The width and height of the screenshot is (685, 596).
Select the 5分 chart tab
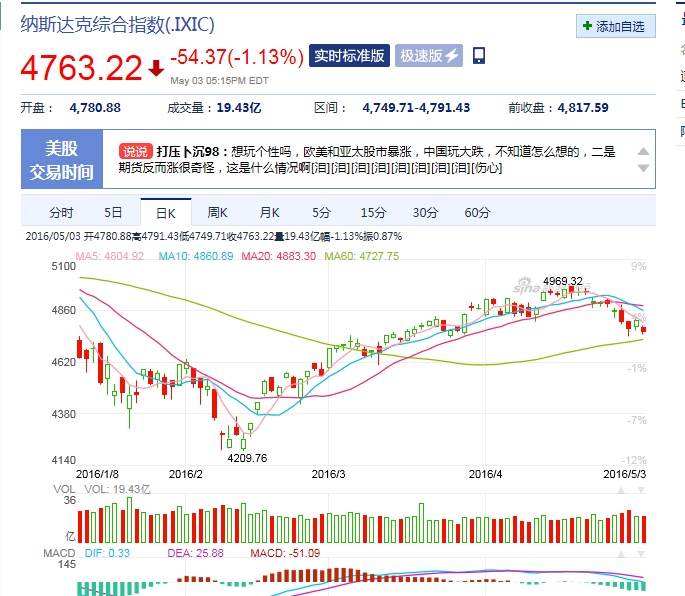(322, 213)
